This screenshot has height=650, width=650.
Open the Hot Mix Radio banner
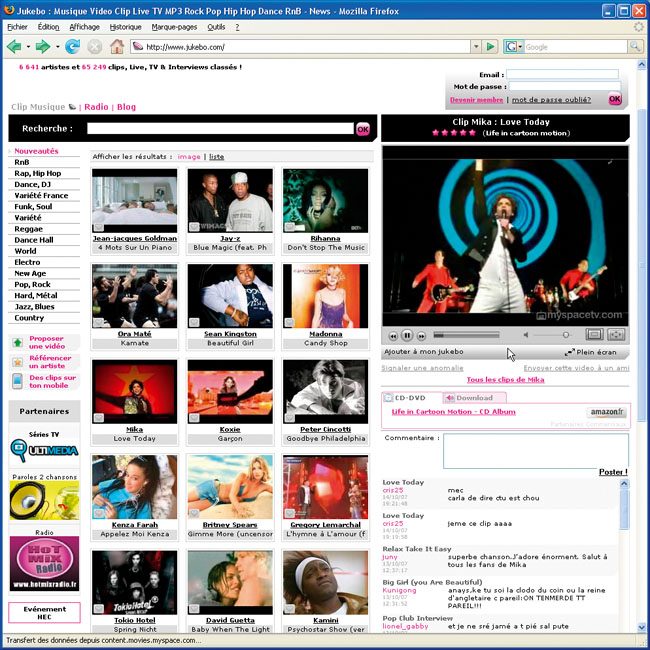point(44,564)
